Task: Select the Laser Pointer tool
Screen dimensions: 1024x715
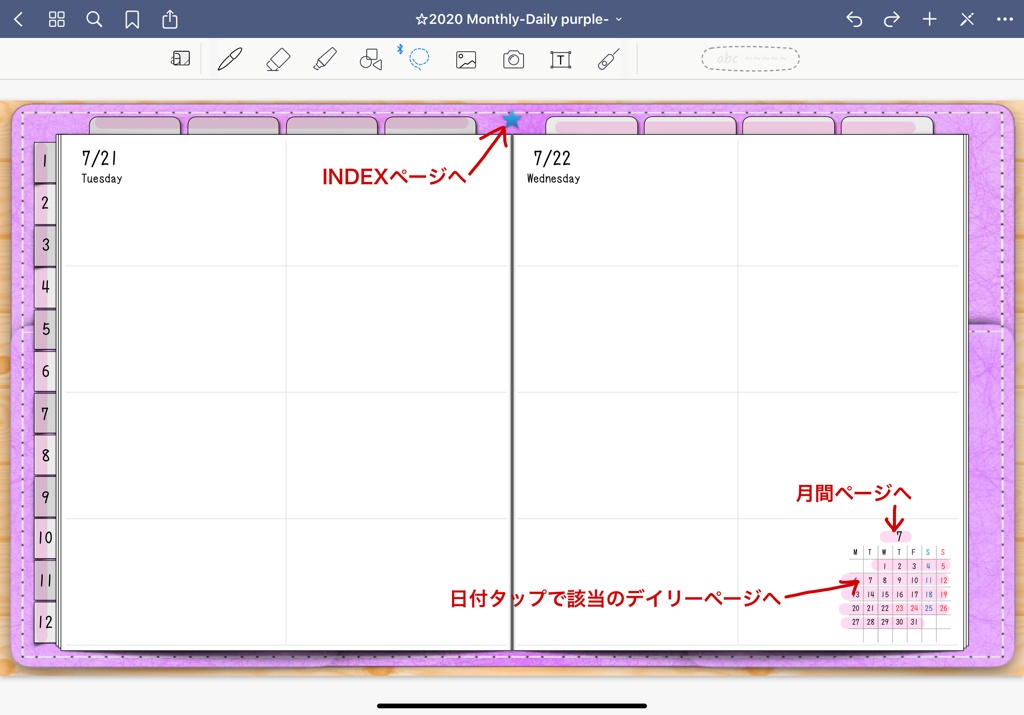Action: click(608, 58)
